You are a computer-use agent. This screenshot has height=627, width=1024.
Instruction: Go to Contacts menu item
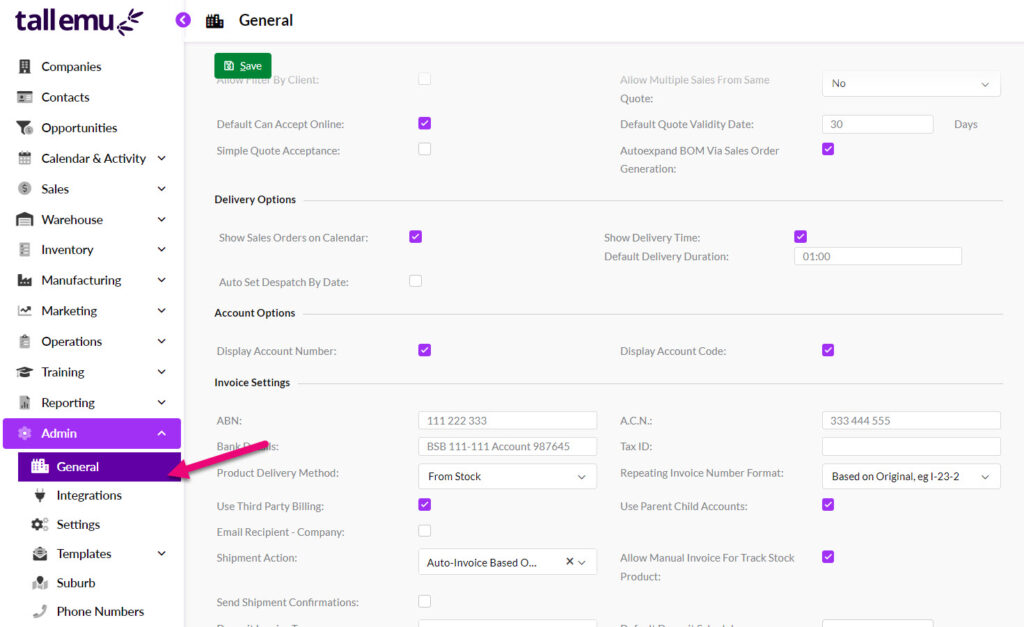(65, 97)
